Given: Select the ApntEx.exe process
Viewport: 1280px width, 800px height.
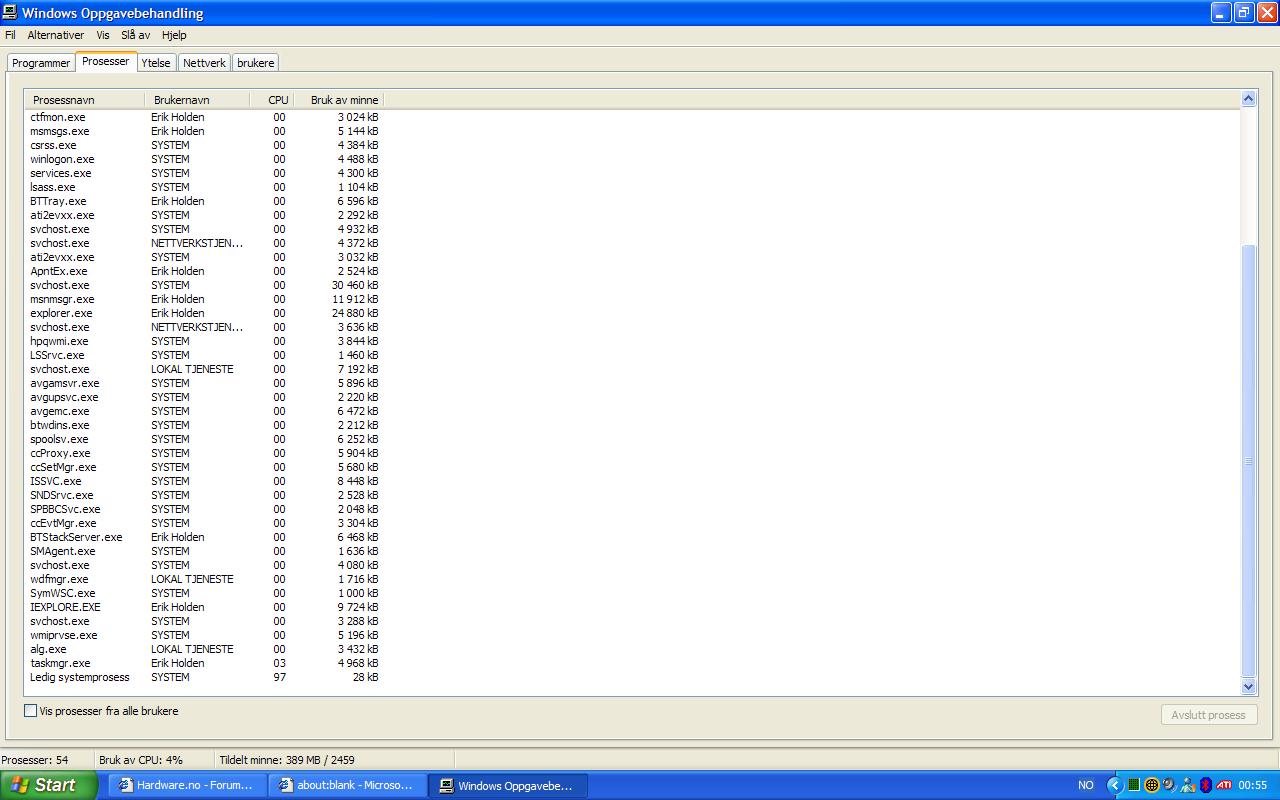Looking at the screenshot, I should pyautogui.click(x=204, y=271).
